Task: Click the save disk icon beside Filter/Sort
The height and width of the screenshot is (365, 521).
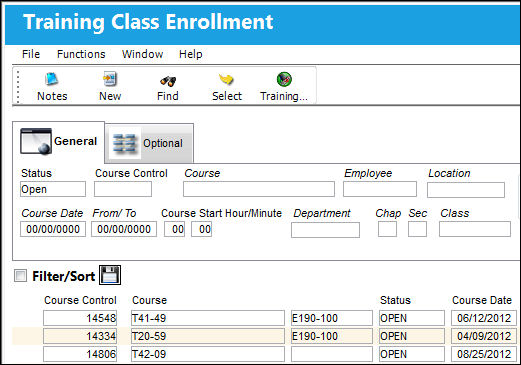Action: 110,275
